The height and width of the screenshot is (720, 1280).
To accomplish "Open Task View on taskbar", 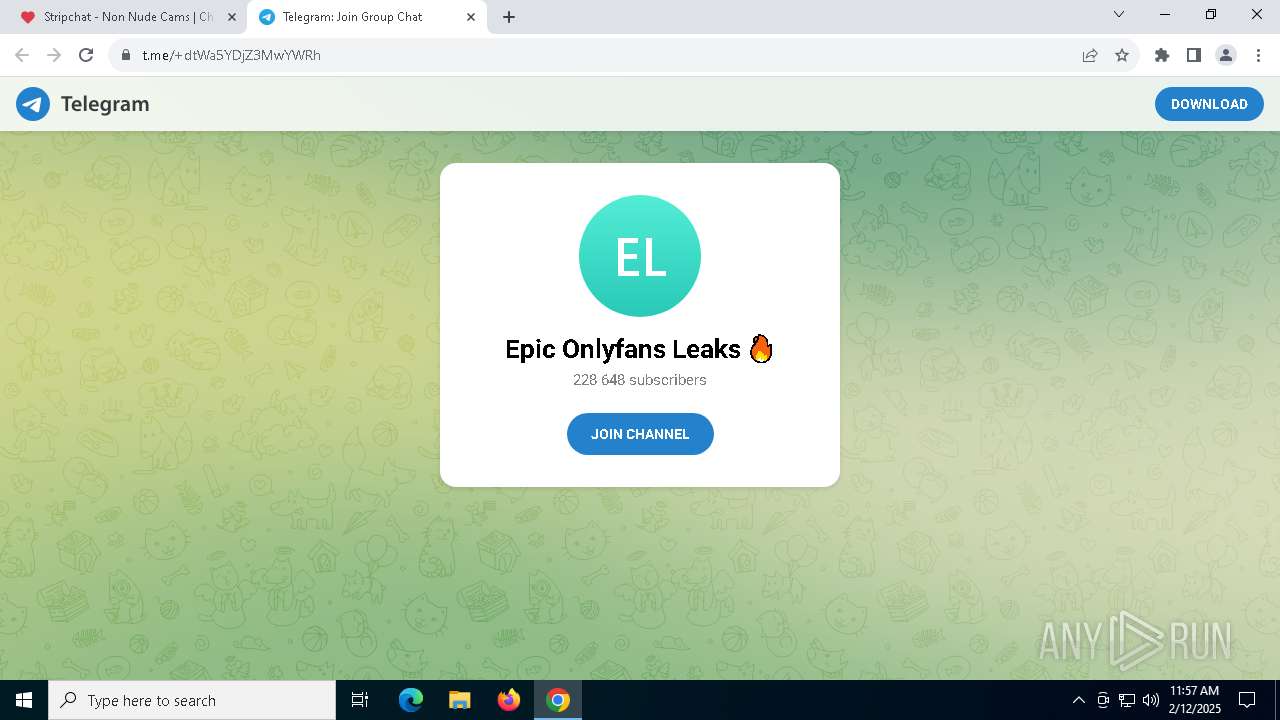I will [360, 700].
